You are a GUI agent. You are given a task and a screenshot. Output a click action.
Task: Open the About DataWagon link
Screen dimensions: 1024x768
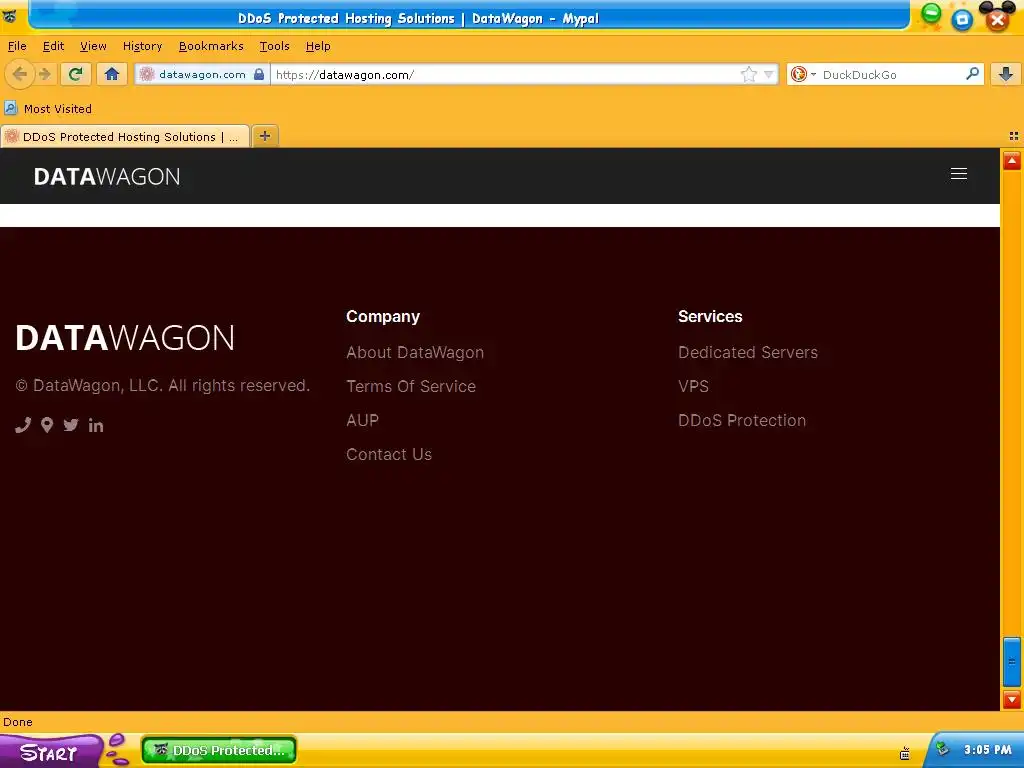(415, 353)
